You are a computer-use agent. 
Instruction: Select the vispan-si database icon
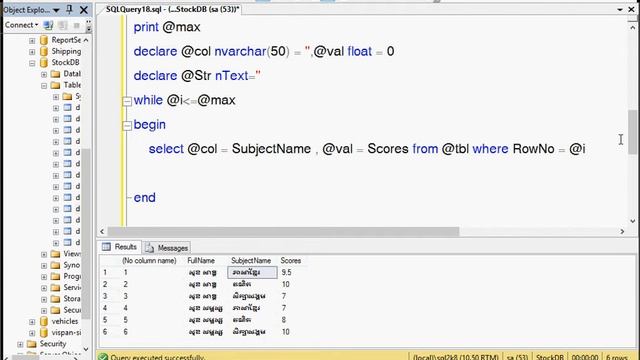[44, 332]
